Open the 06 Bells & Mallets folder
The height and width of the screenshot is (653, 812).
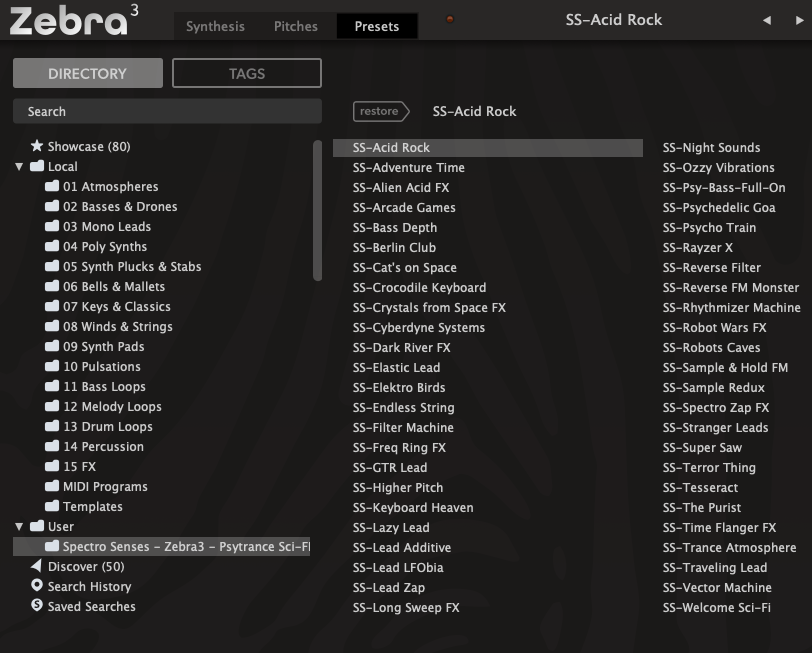tap(113, 286)
